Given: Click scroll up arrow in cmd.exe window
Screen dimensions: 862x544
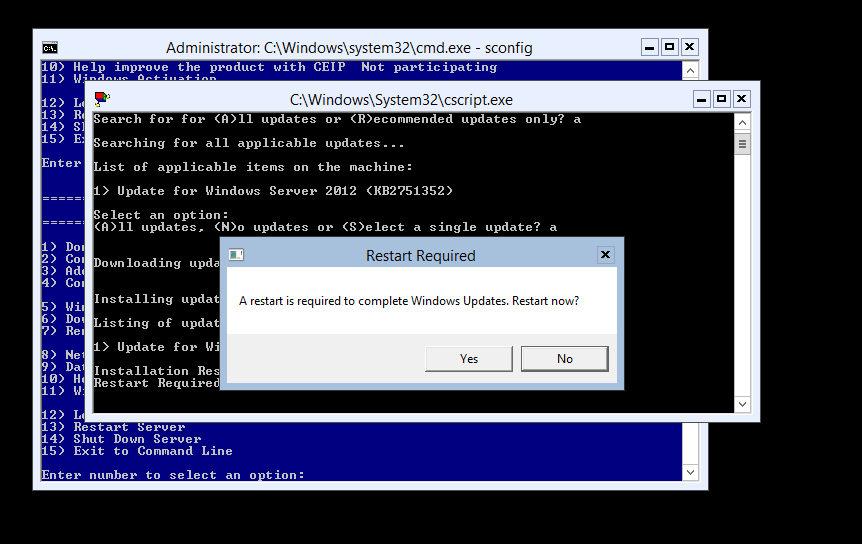Looking at the screenshot, I should (x=690, y=70).
